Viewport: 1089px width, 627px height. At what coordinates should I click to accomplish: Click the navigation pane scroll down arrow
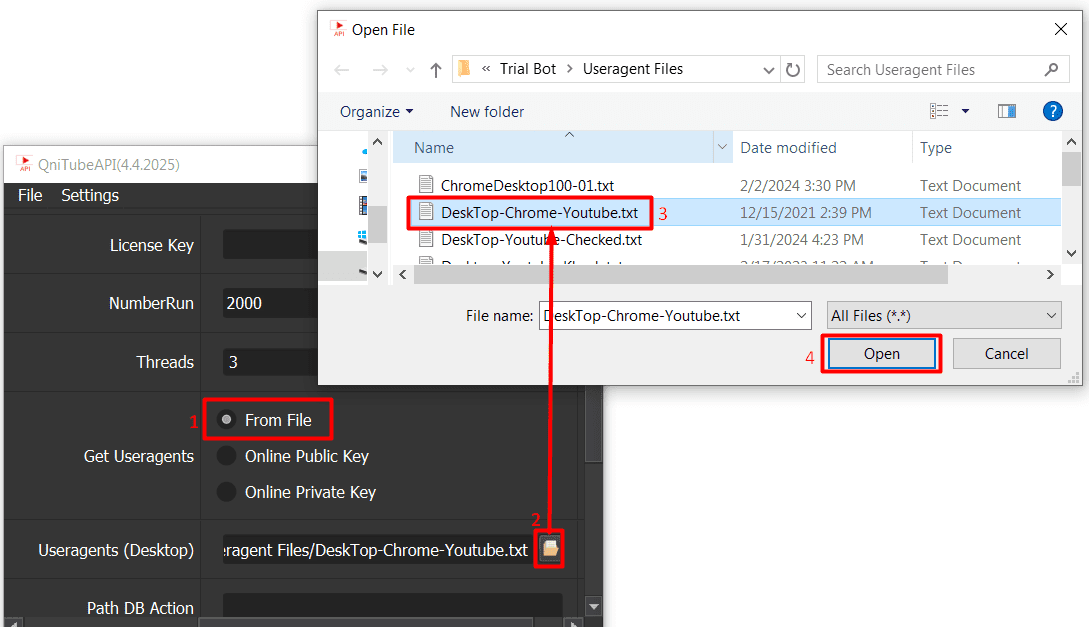(x=377, y=274)
